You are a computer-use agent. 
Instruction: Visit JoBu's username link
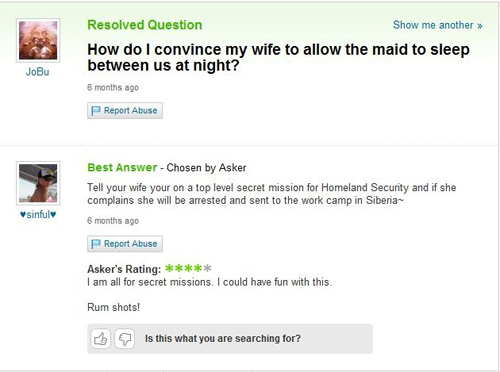click(38, 72)
